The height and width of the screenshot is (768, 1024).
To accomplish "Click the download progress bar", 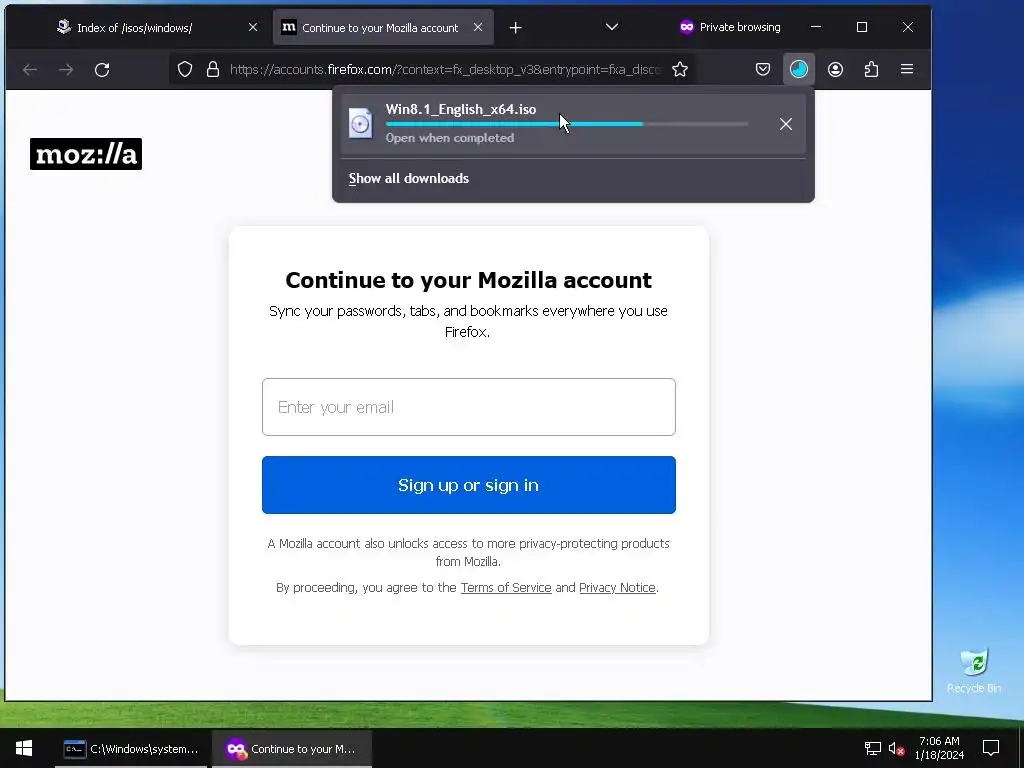I will pyautogui.click(x=566, y=123).
